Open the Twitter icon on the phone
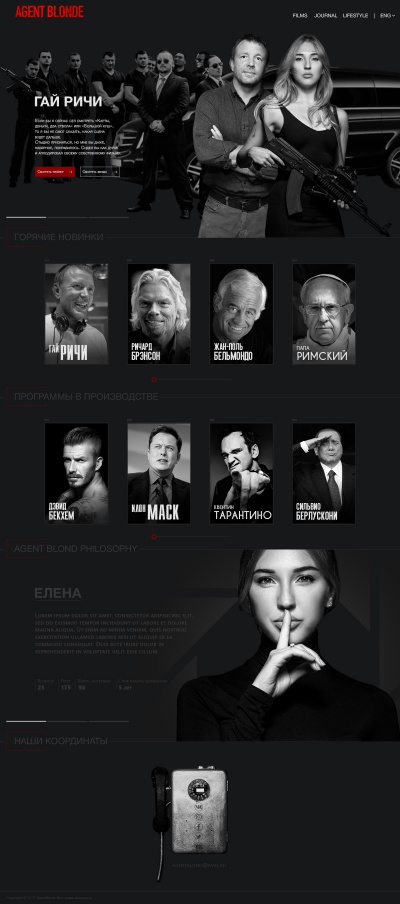 (199, 837)
